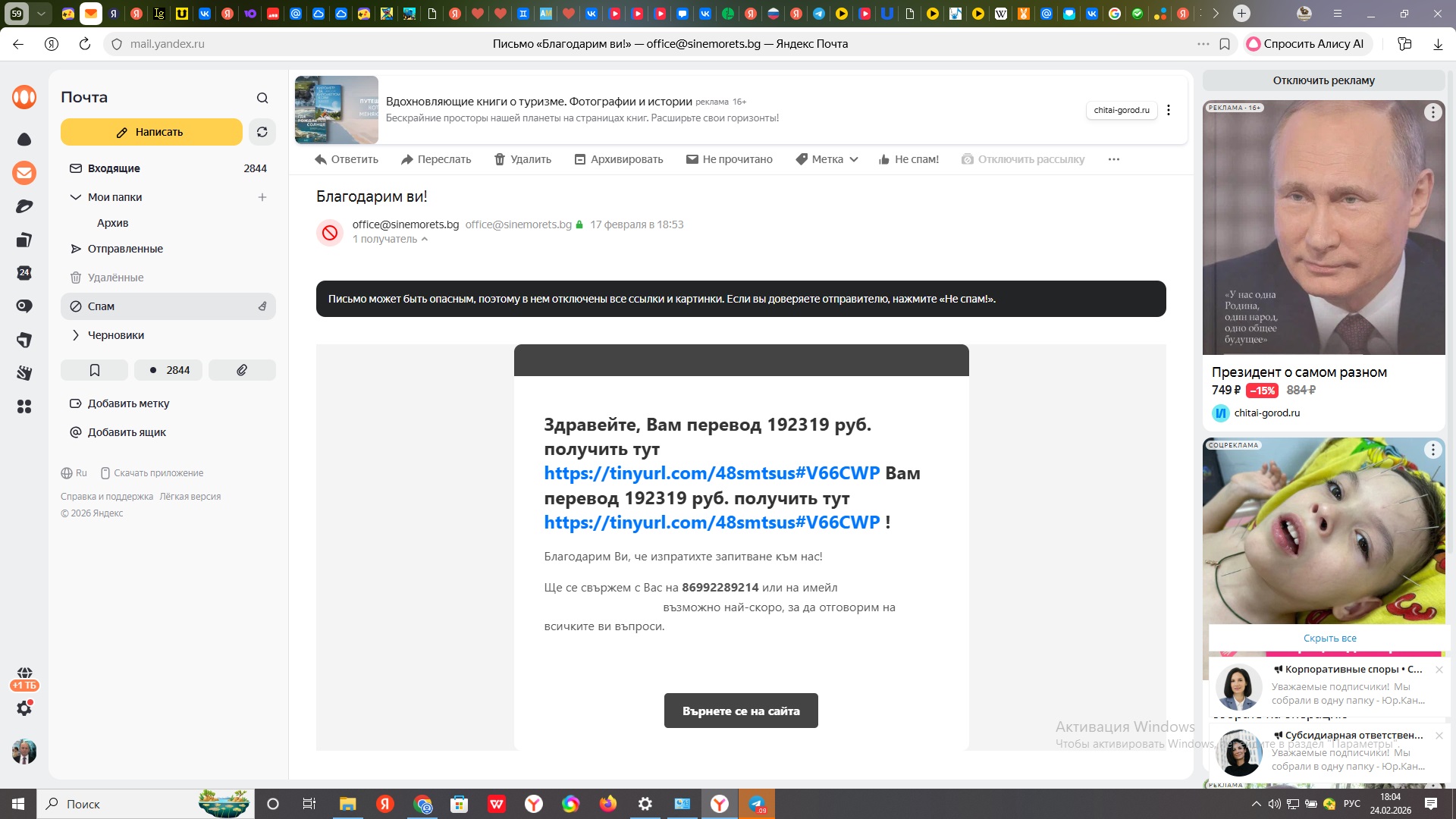Mark message as Не прочитано
Screen dimensions: 1456x819
point(729,159)
